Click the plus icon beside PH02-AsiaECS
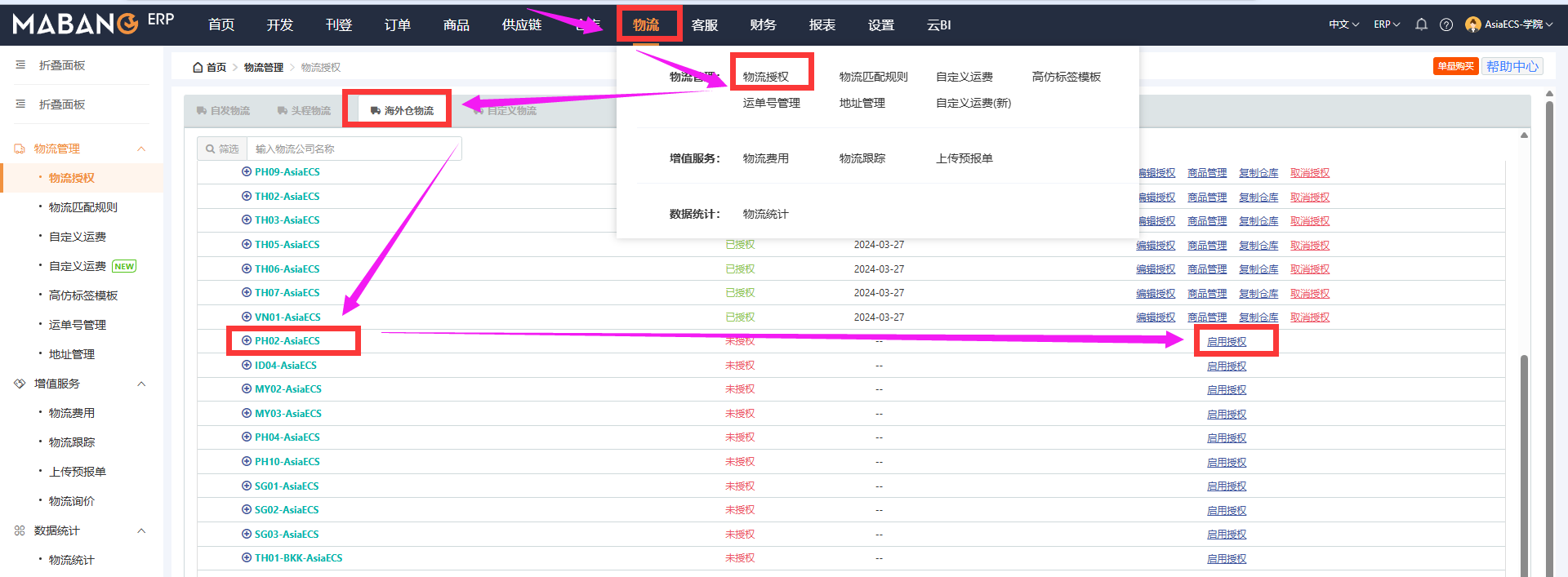Viewport: 1568px width, 577px height. 247,340
